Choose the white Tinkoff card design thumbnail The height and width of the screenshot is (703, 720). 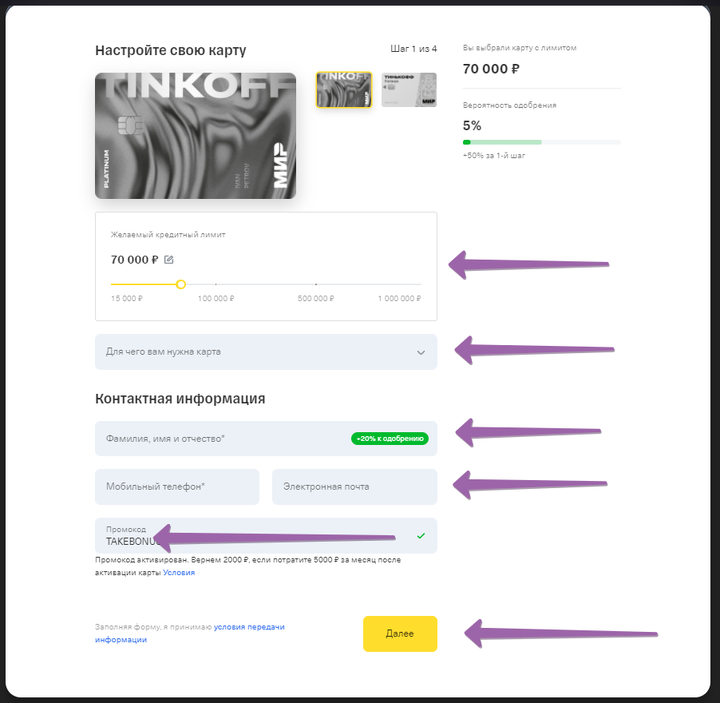409,90
